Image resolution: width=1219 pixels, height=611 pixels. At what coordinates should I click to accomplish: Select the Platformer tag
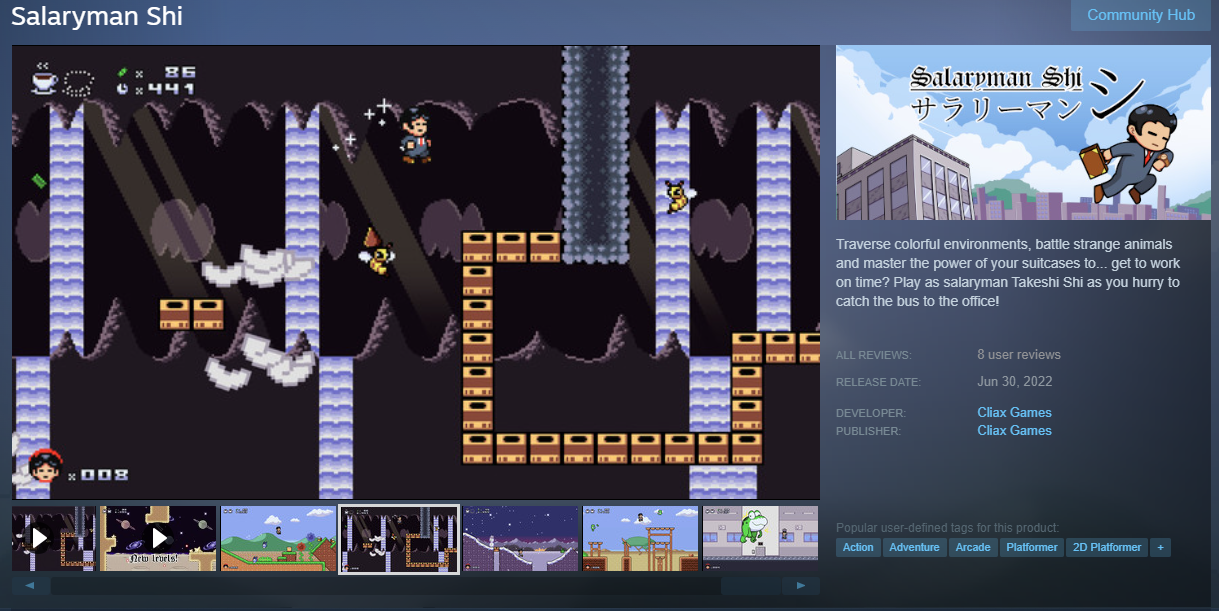point(1032,547)
